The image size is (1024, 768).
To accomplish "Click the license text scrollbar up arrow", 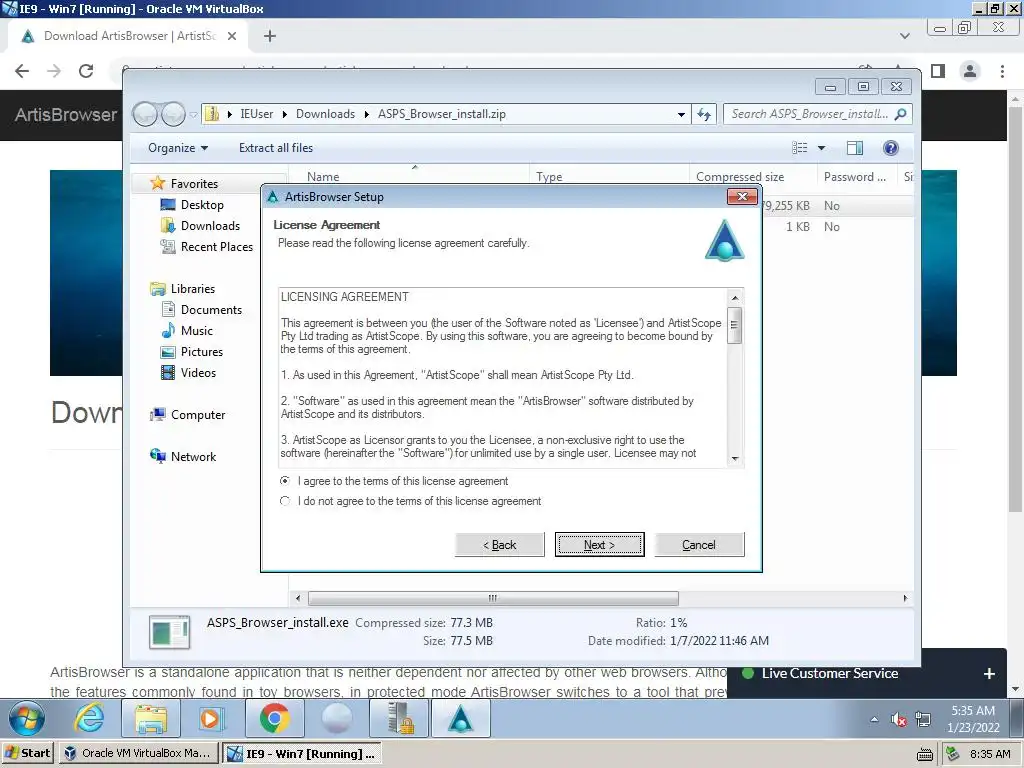I will point(735,297).
